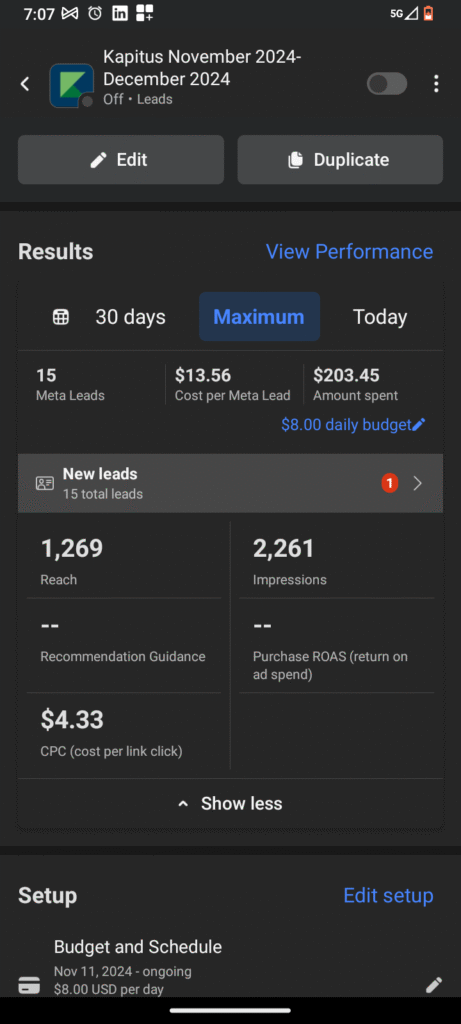This screenshot has width=461, height=1024.
Task: Tap the LinkedIn notification icon in status bar
Action: click(x=120, y=13)
